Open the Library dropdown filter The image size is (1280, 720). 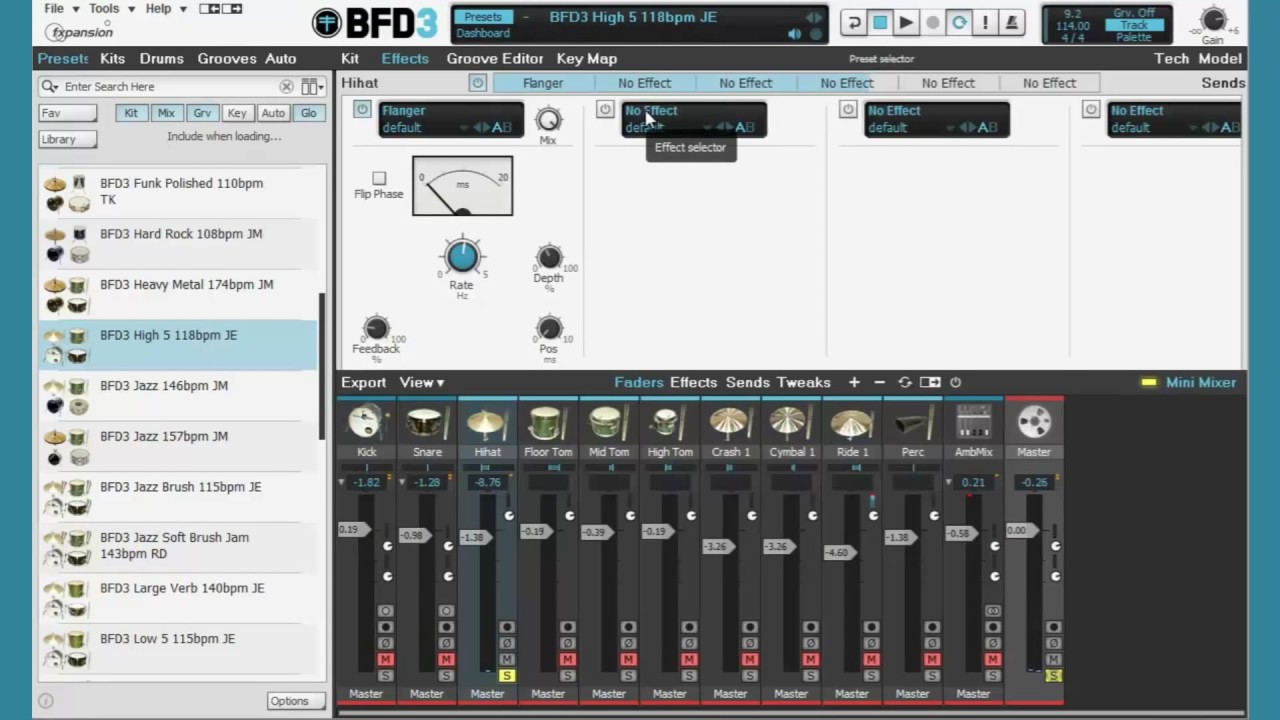[x=68, y=139]
